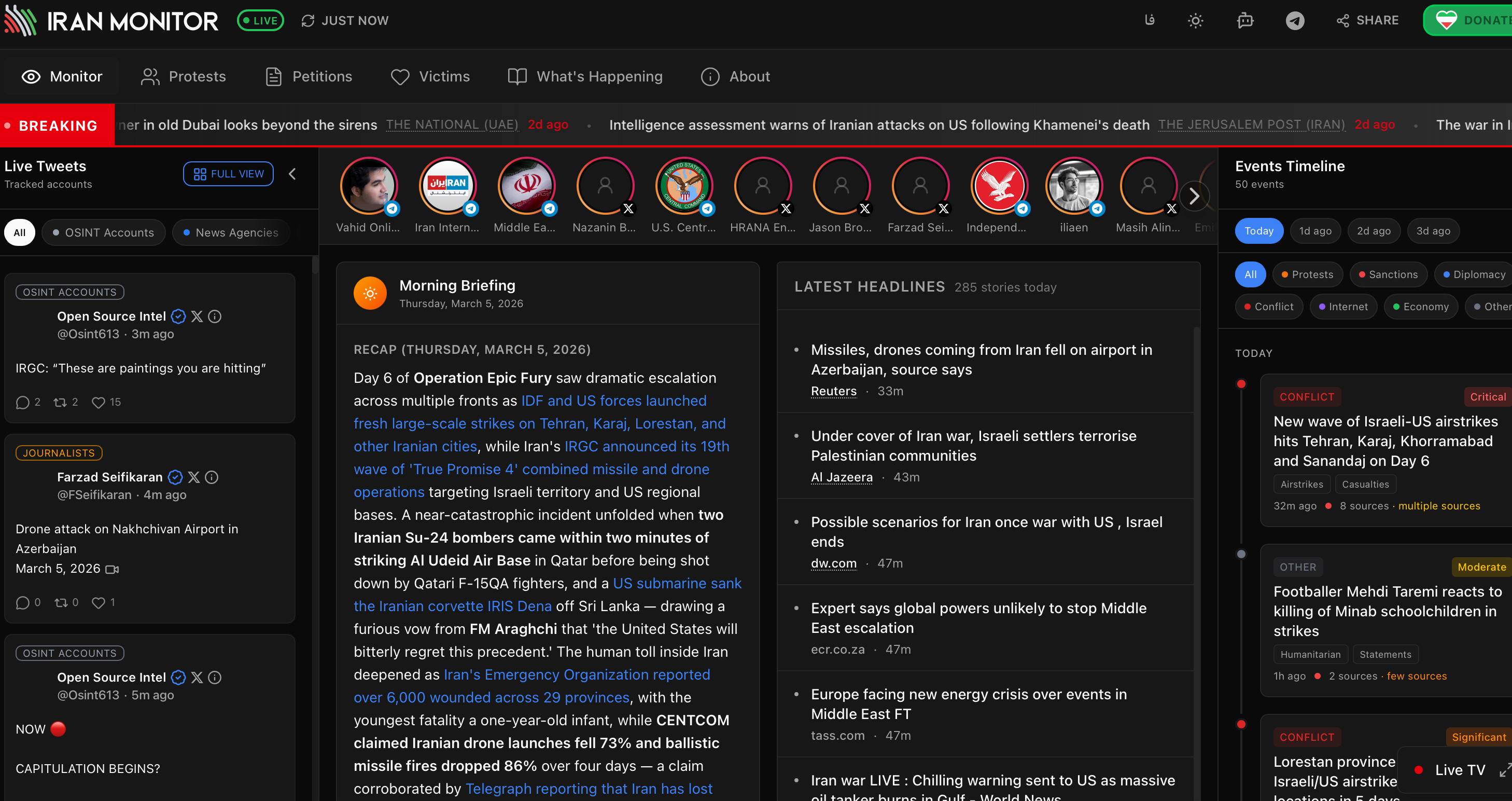The width and height of the screenshot is (1512, 801).
Task: Select the Today timeline filter
Action: 1258,231
